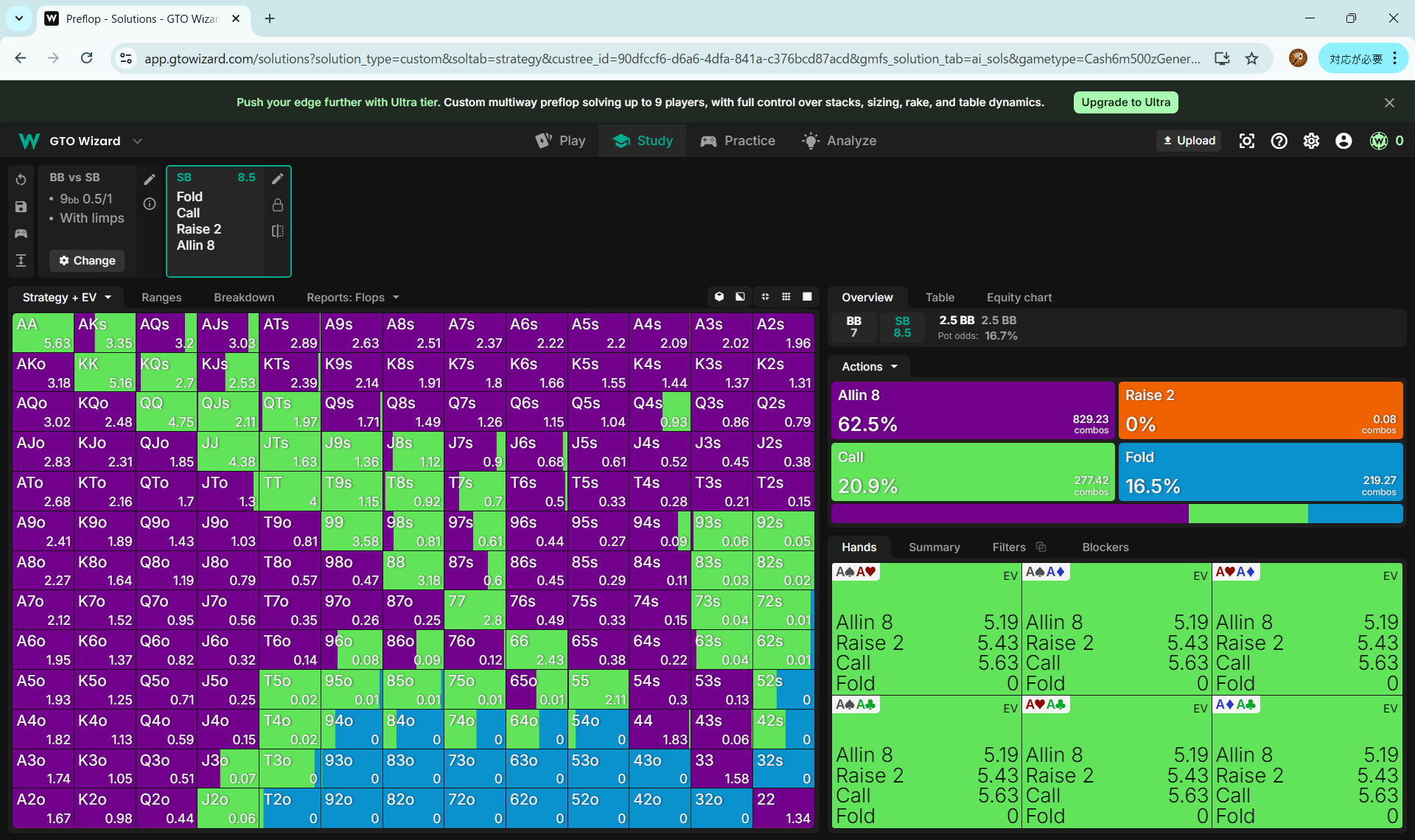Edit BB vs SB setup with pencil icon
This screenshot has width=1415, height=840.
point(150,179)
